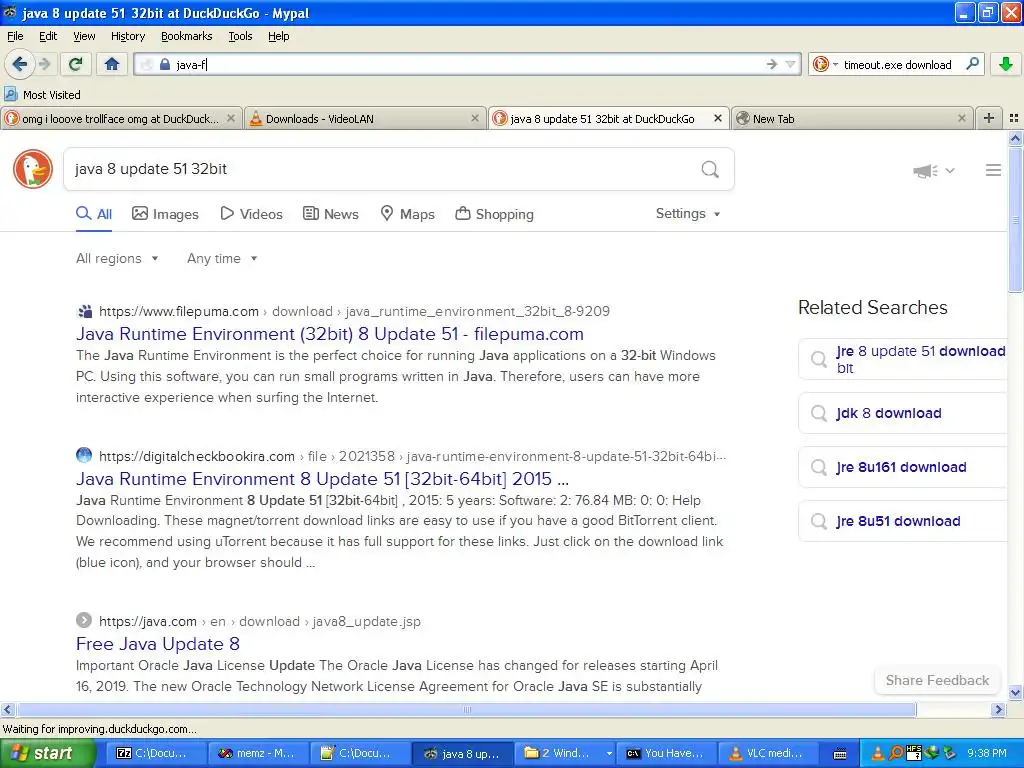Open the Tools menu
This screenshot has height=768, width=1024.
pyautogui.click(x=240, y=36)
